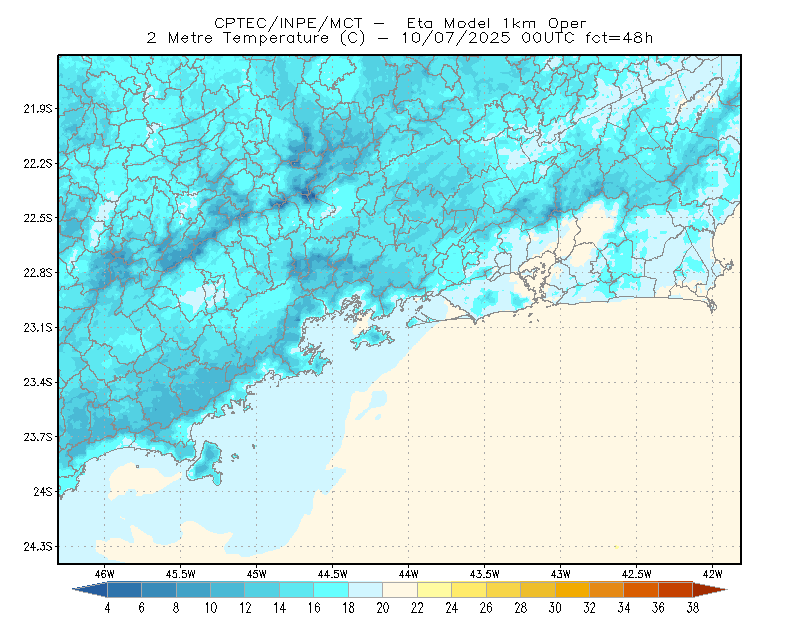Click the colorbar tick label "30"
This screenshot has height=618, width=800.
click(x=555, y=608)
